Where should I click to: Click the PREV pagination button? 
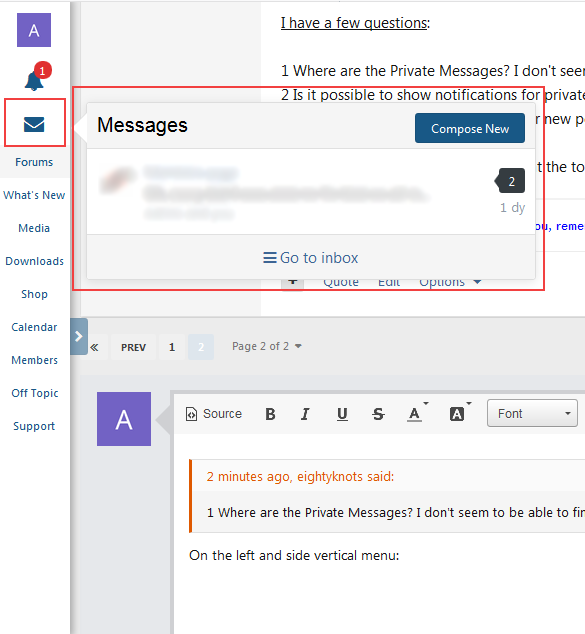(x=133, y=347)
